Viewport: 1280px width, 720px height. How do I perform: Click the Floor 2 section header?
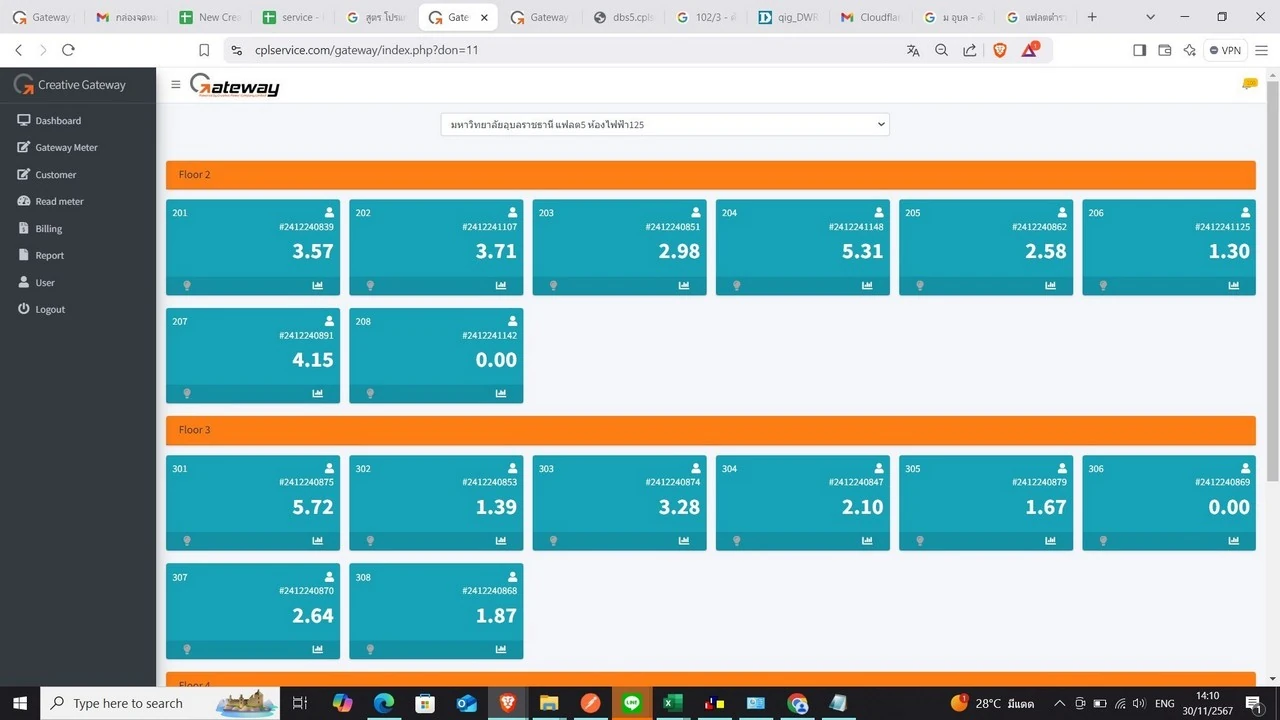[710, 175]
